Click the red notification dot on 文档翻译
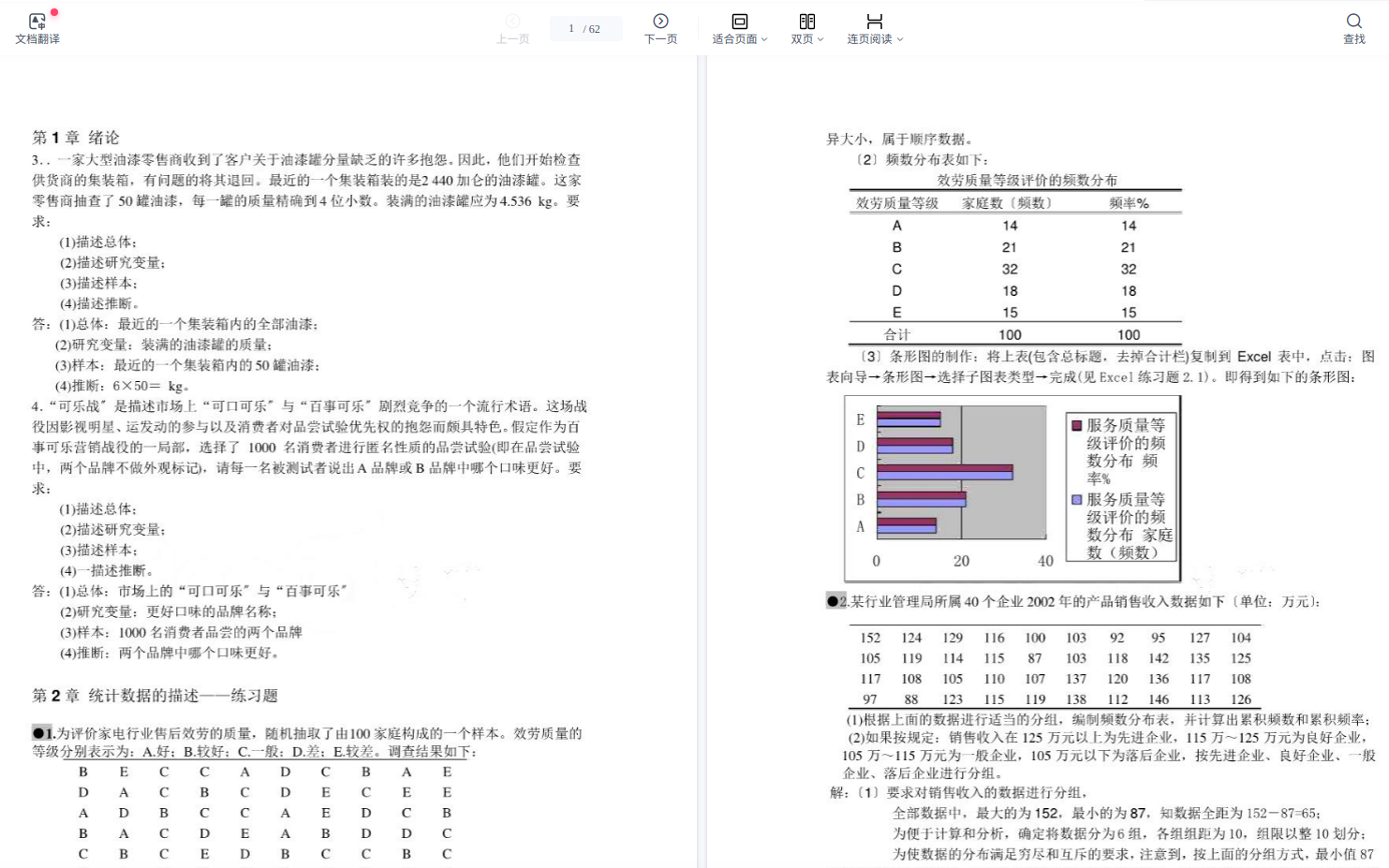This screenshot has width=1389, height=868. click(x=54, y=12)
